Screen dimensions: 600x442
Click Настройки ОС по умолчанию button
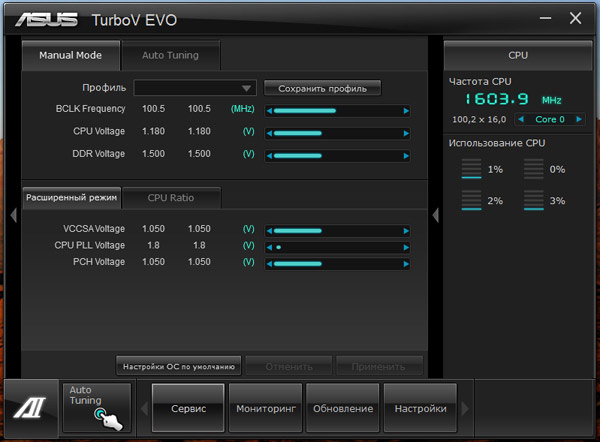(179, 367)
